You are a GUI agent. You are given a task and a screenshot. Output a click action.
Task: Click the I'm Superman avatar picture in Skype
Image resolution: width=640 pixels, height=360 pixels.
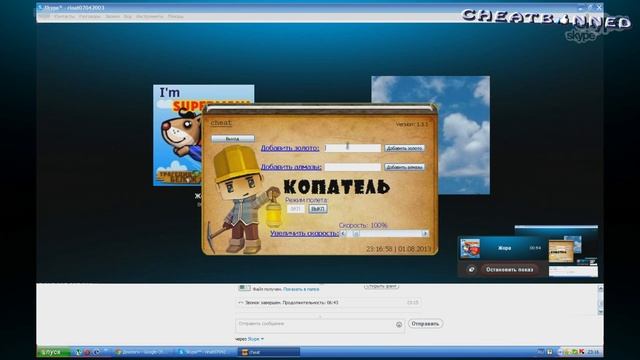tap(178, 135)
